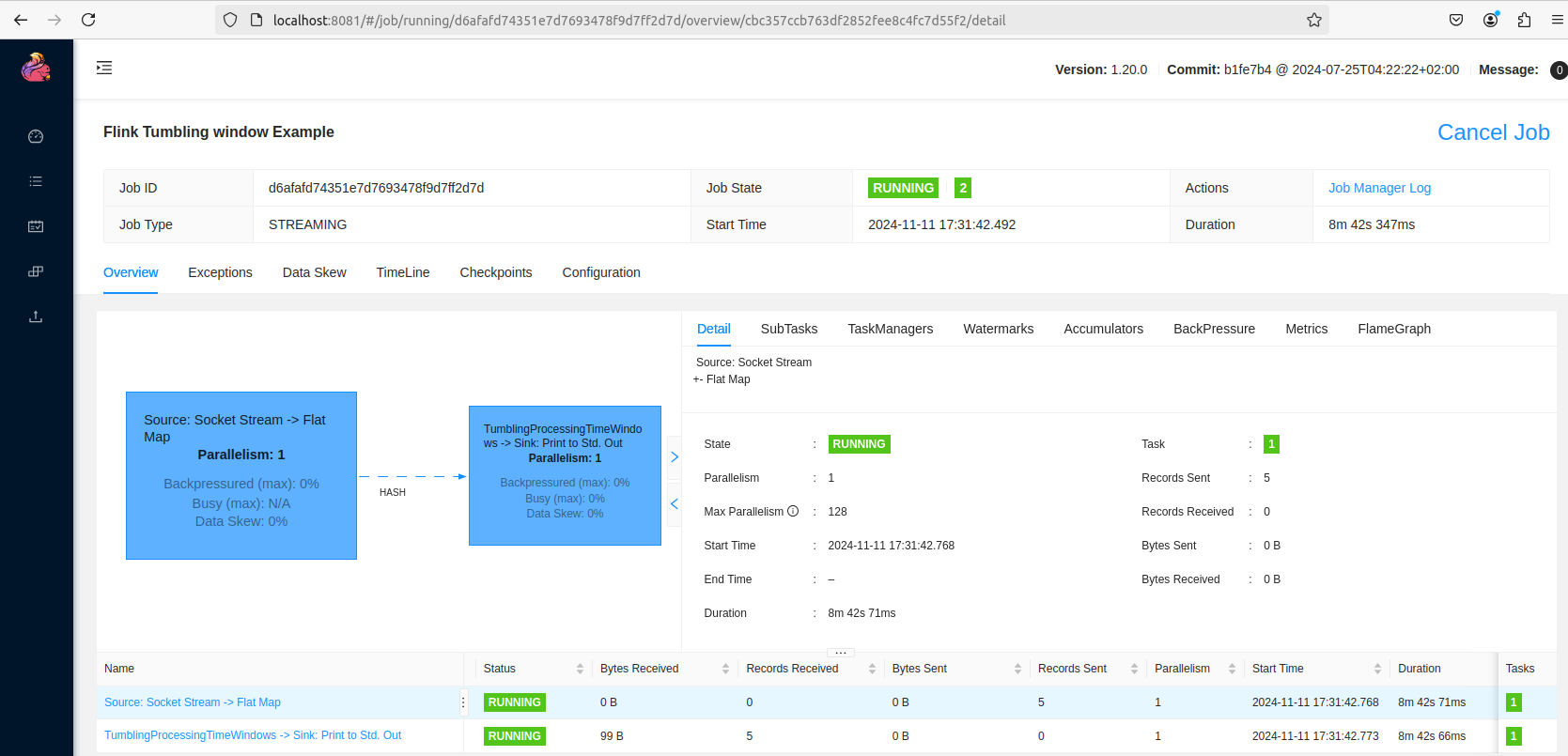Viewport: 1568px width, 756px height.
Task: Click the browser back arrow
Action: pyautogui.click(x=21, y=20)
